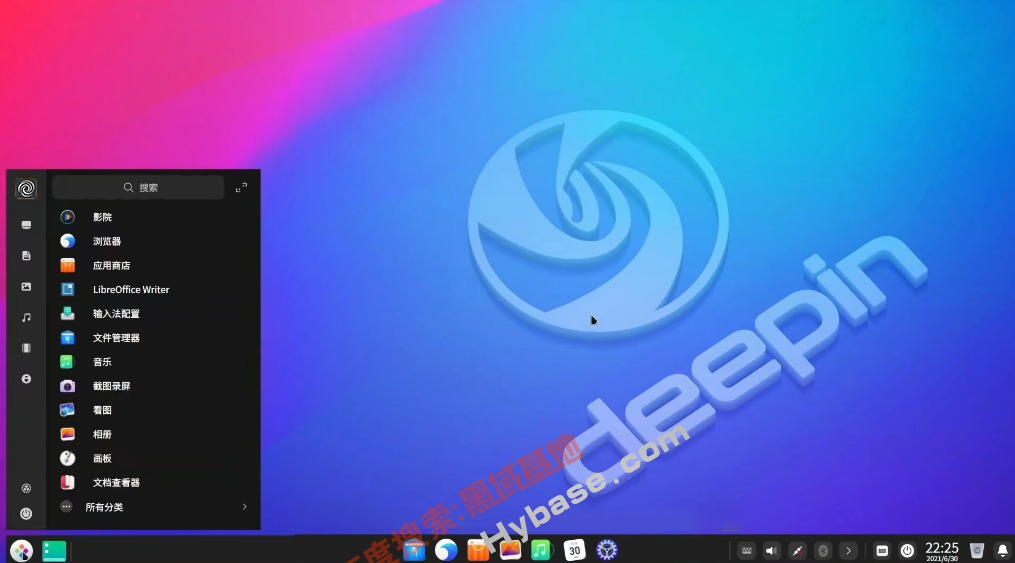Launch the browser from the dock
The width and height of the screenshot is (1015, 563).
pos(446,551)
